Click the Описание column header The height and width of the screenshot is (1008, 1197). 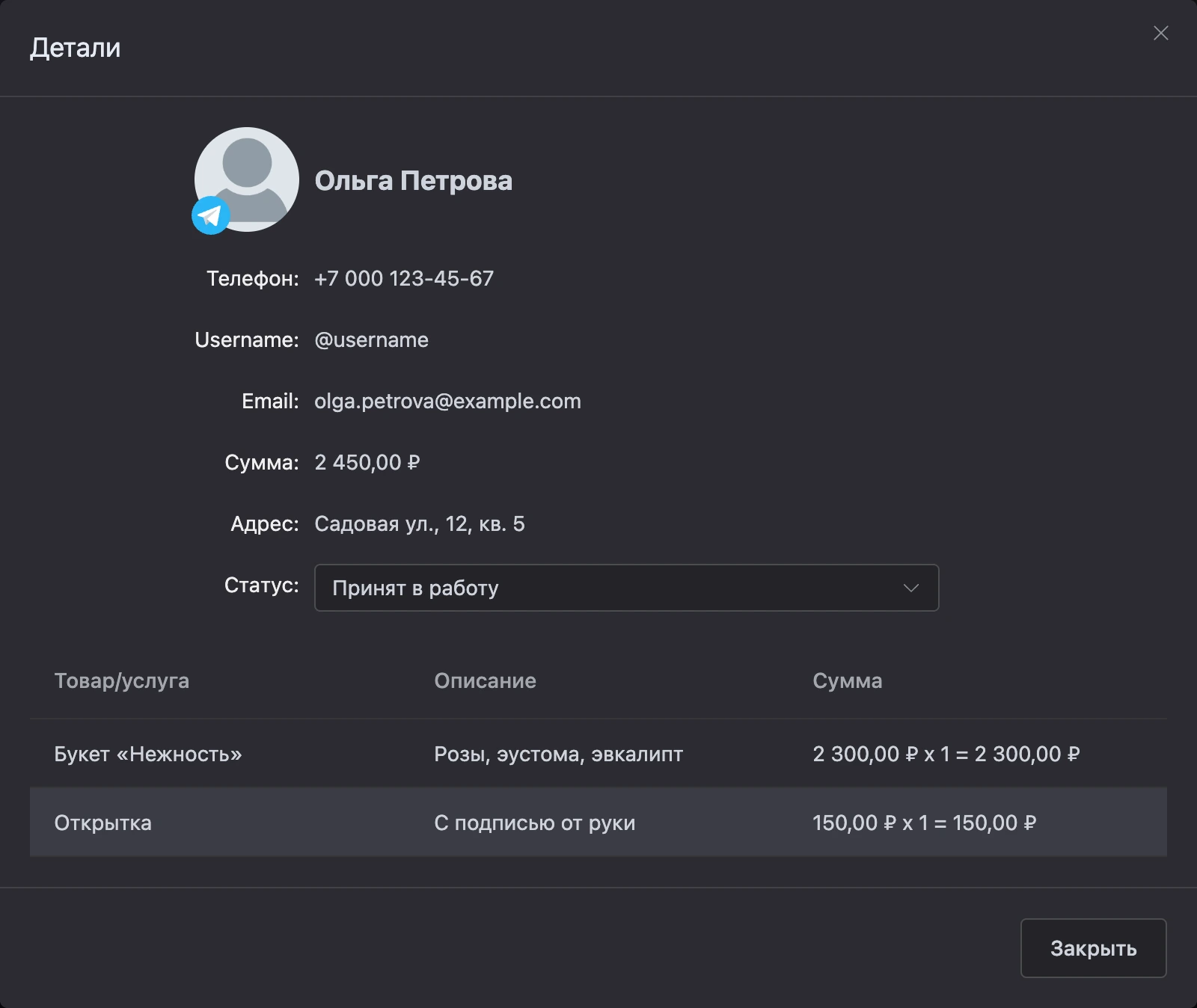pos(485,680)
